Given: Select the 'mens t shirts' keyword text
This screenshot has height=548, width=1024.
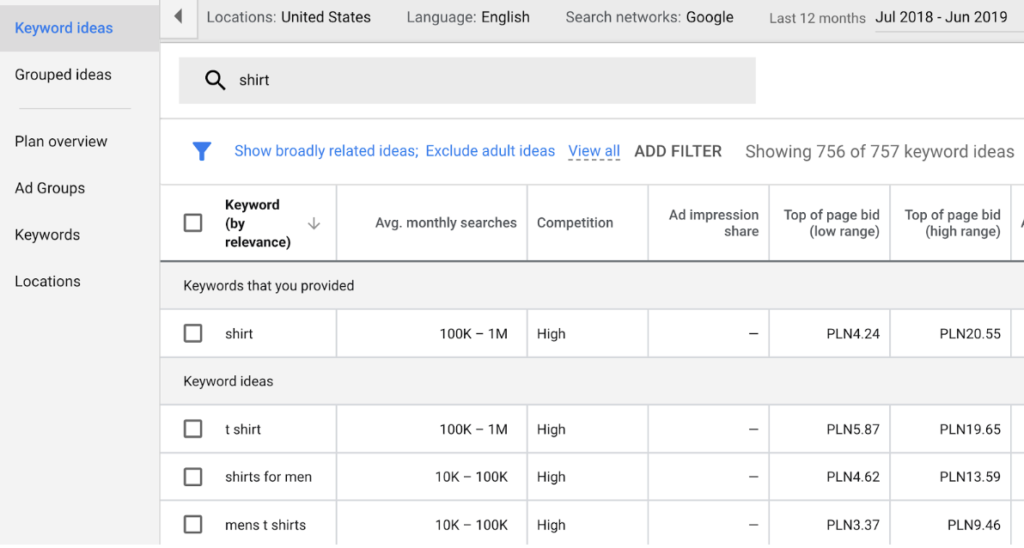Looking at the screenshot, I should pos(265,524).
